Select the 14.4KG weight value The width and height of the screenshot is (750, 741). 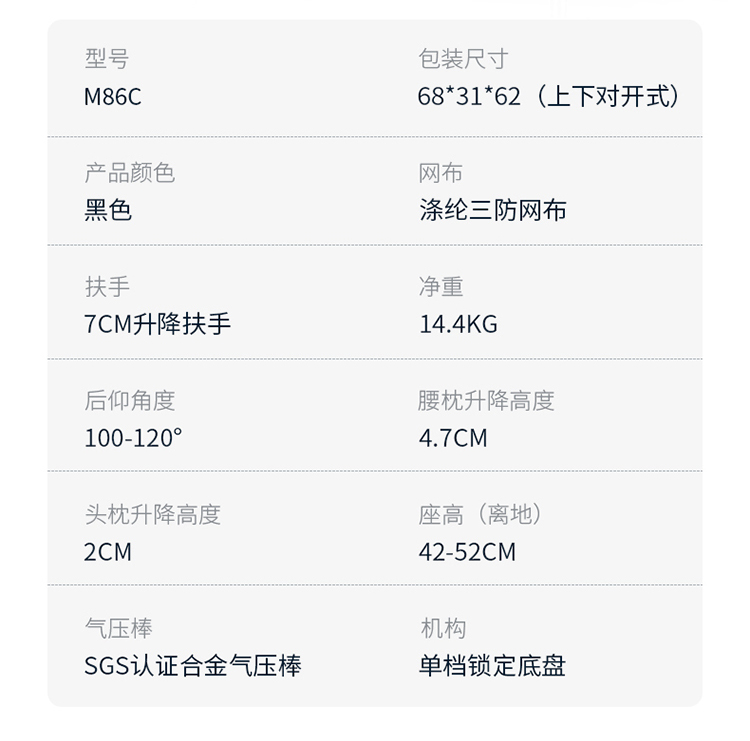click(x=458, y=325)
